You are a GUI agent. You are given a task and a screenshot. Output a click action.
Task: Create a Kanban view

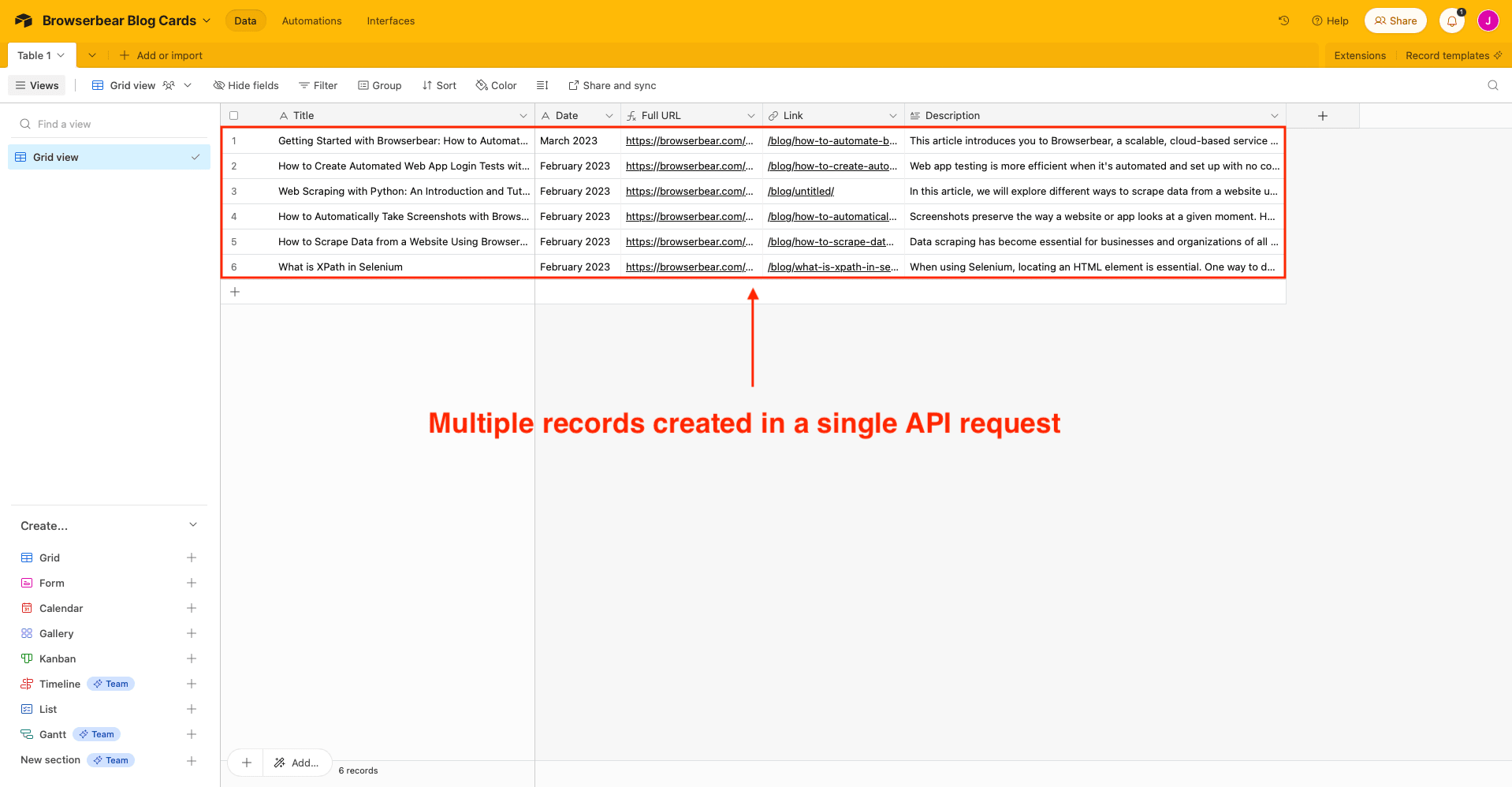coord(58,658)
